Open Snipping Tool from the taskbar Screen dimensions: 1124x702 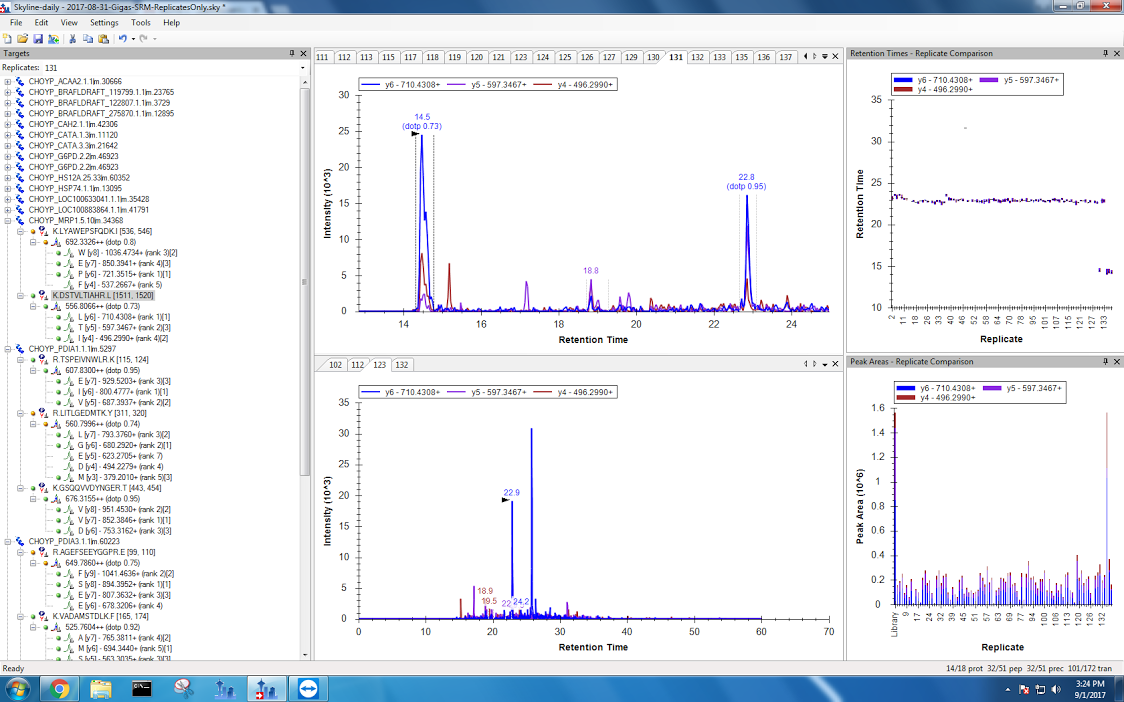pos(183,688)
